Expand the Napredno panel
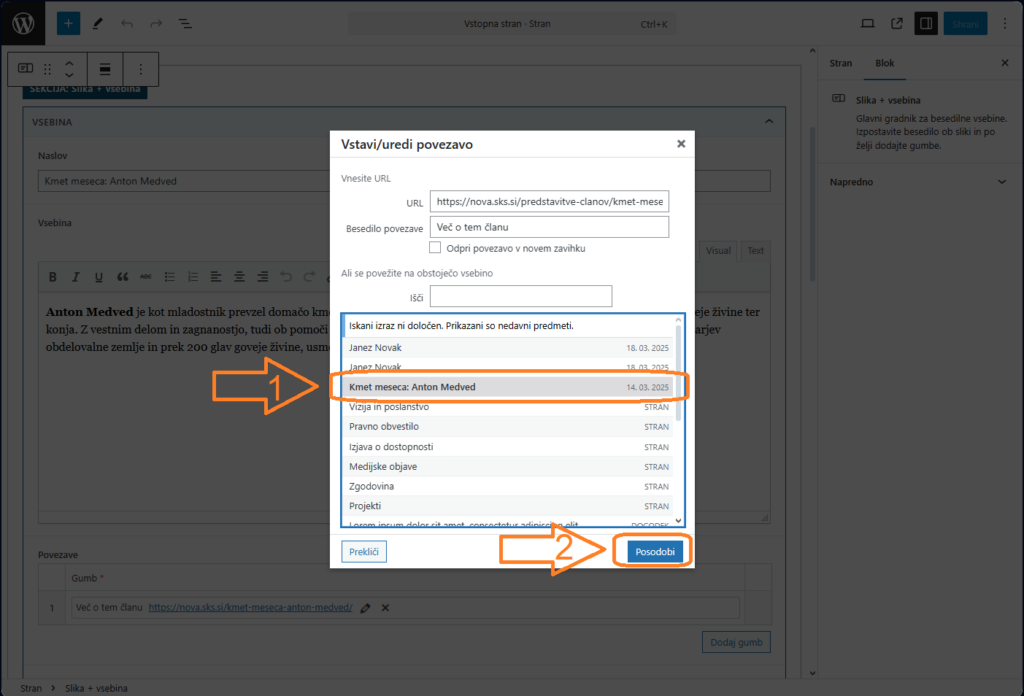Image resolution: width=1024 pixels, height=696 pixels. (x=1002, y=182)
